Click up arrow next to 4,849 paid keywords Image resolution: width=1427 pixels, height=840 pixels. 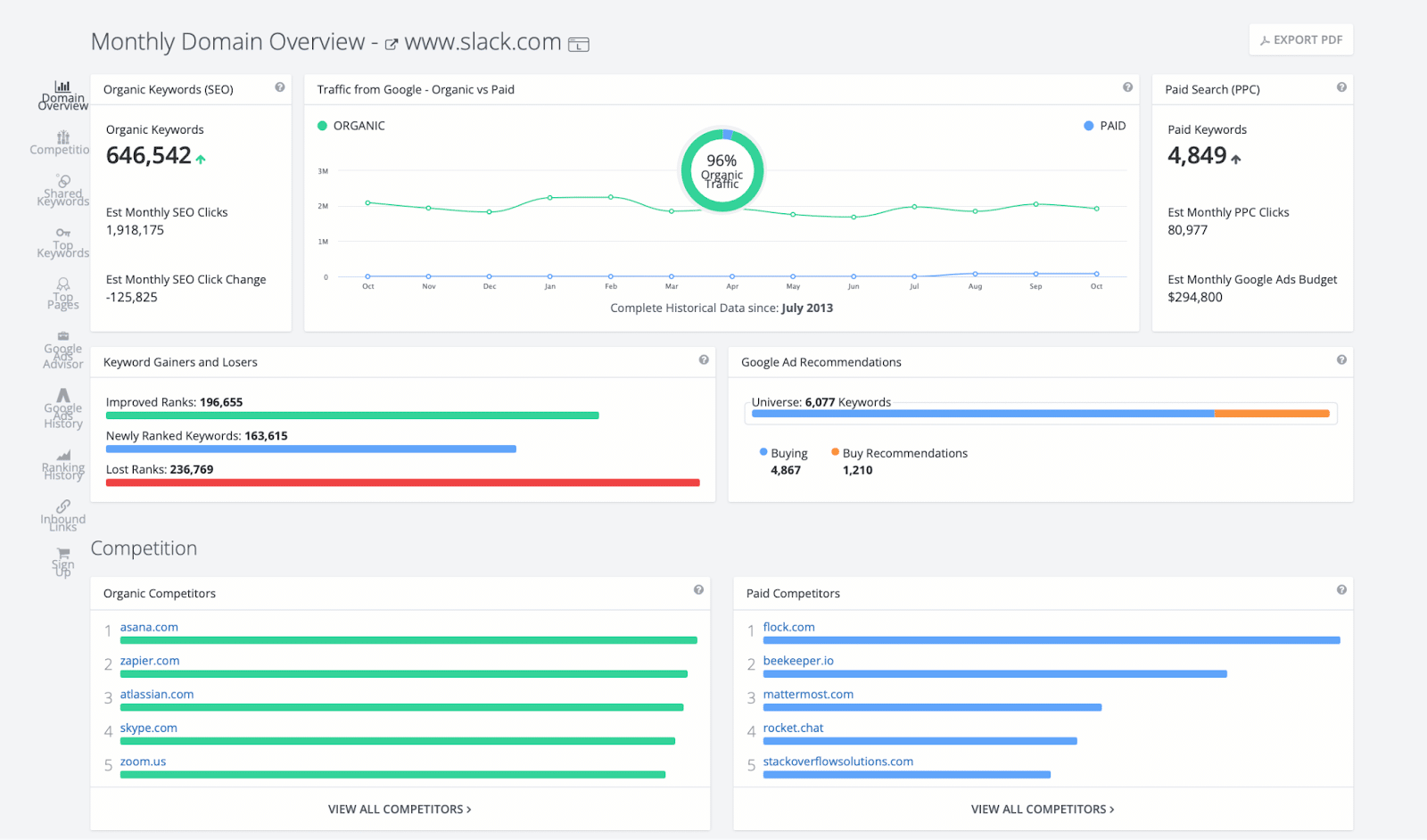(1236, 160)
